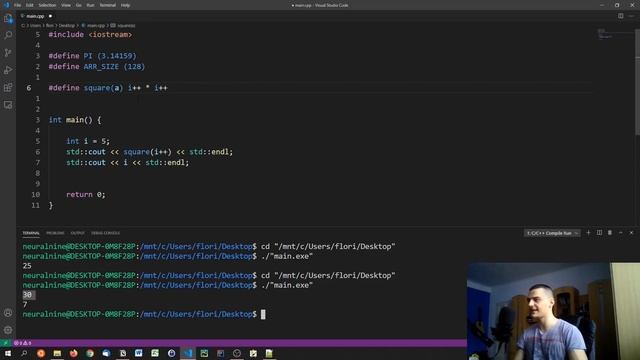Click the '#define PI (3.14159)' line
The image size is (640, 360).
pos(93,56)
